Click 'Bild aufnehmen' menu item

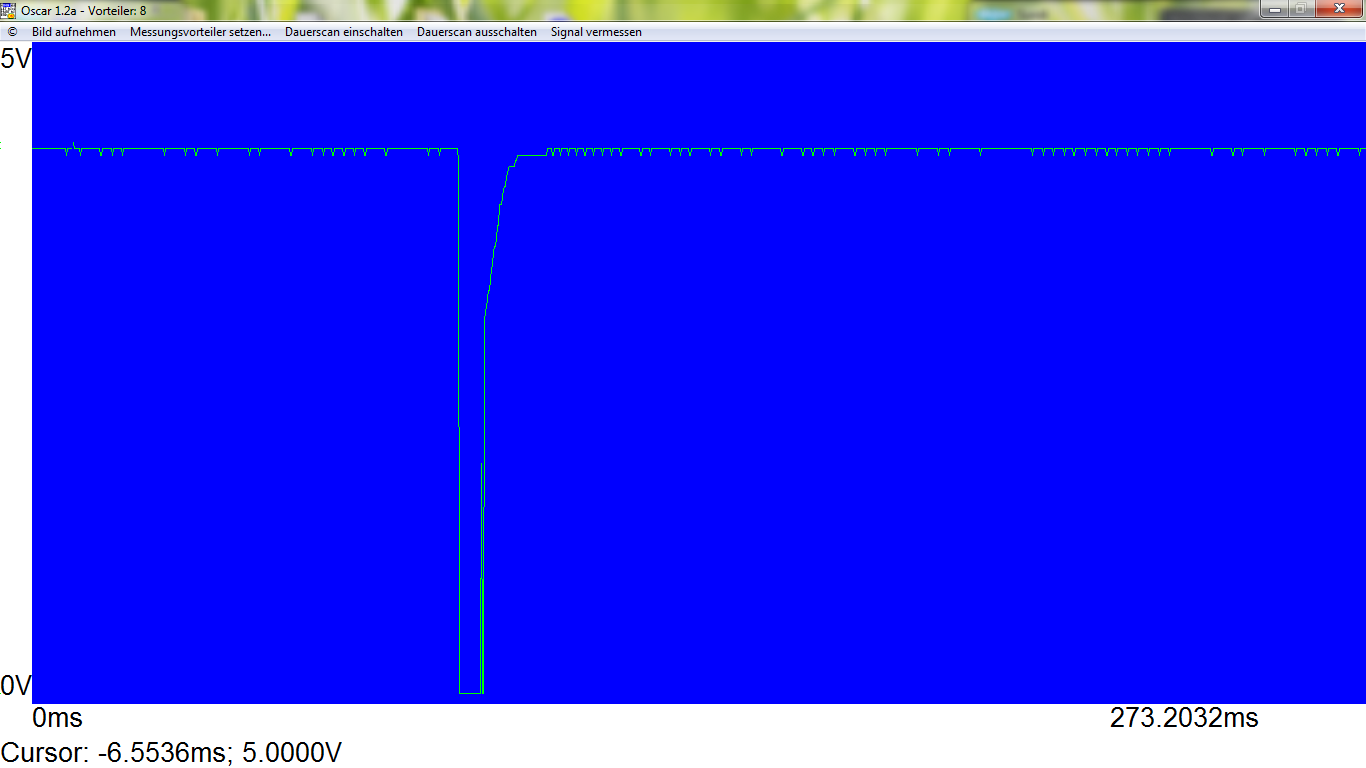(x=74, y=32)
